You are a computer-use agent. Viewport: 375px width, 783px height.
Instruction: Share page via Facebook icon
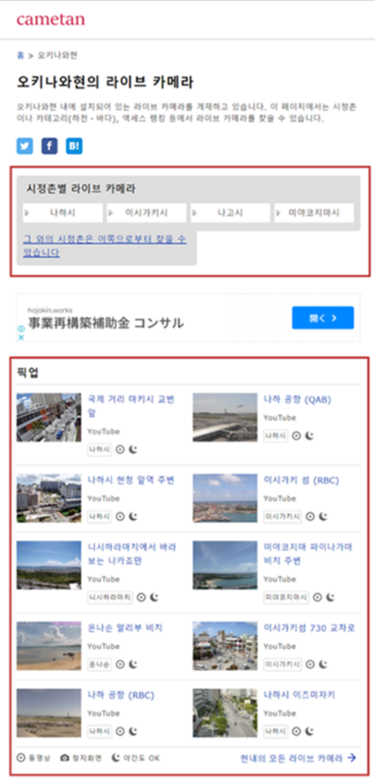click(49, 146)
